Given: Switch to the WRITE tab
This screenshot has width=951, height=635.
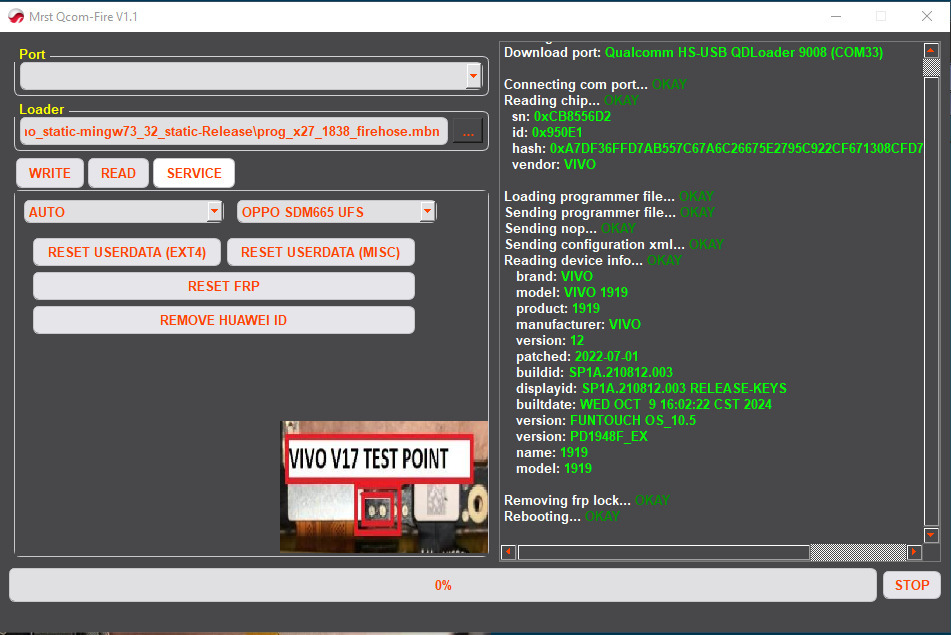Looking at the screenshot, I should pyautogui.click(x=50, y=173).
